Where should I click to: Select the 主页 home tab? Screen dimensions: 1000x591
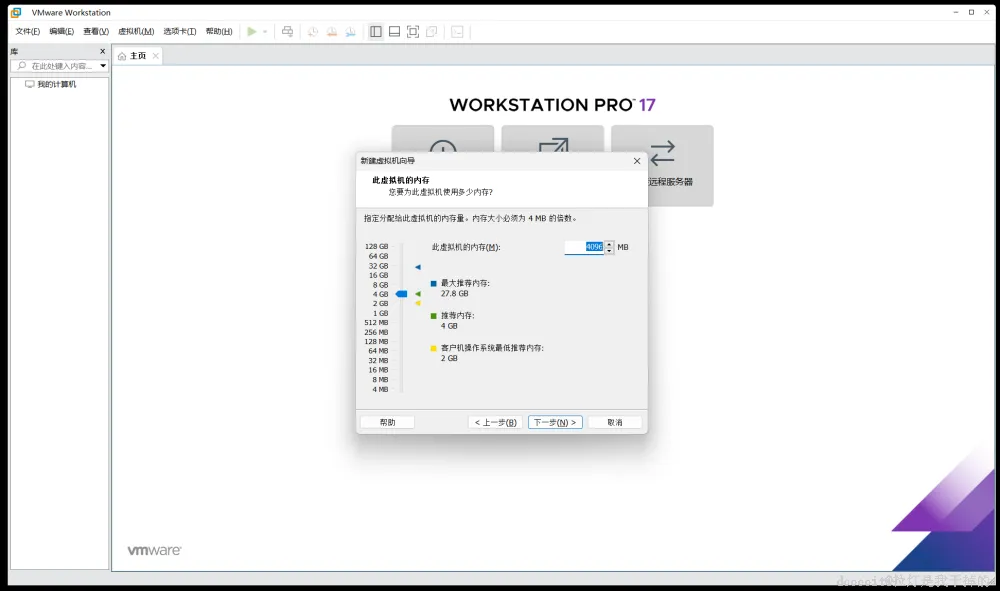click(137, 55)
